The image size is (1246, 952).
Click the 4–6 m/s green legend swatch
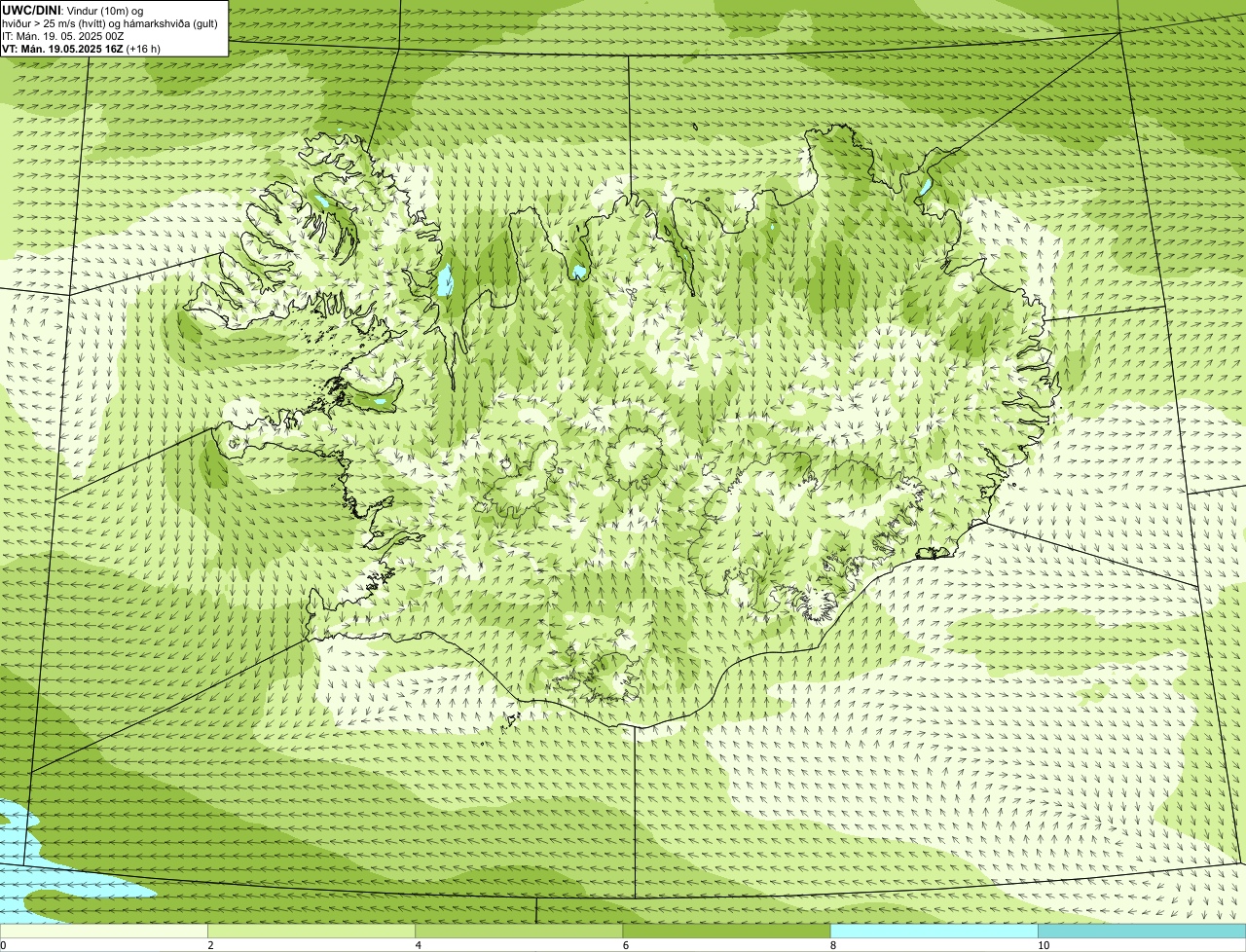[x=519, y=932]
